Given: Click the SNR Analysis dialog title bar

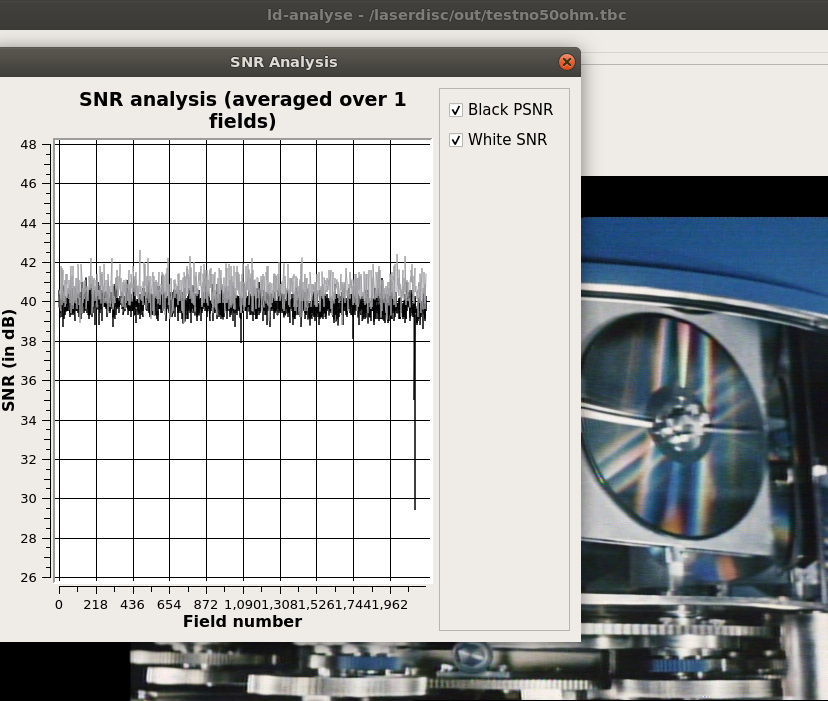Looking at the screenshot, I should 283,62.
